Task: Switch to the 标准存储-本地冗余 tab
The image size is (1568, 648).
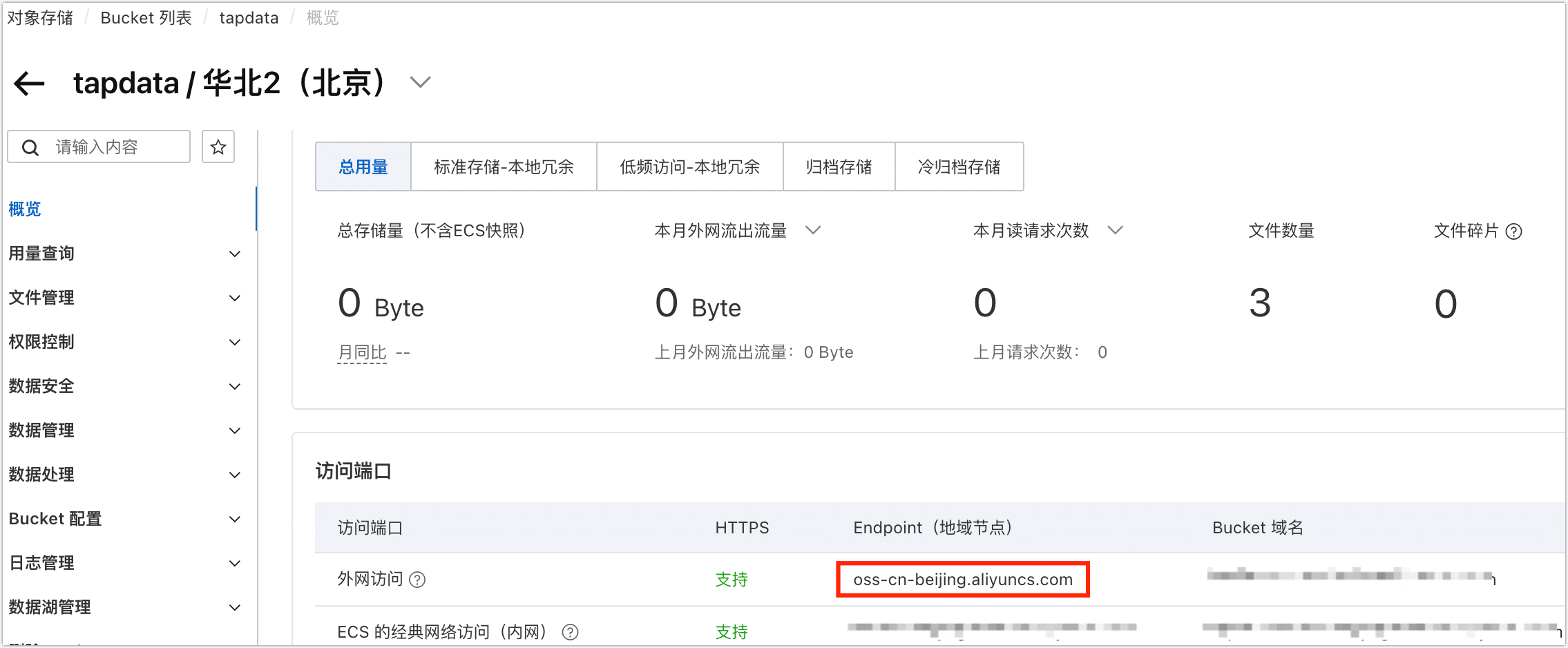Action: [504, 166]
